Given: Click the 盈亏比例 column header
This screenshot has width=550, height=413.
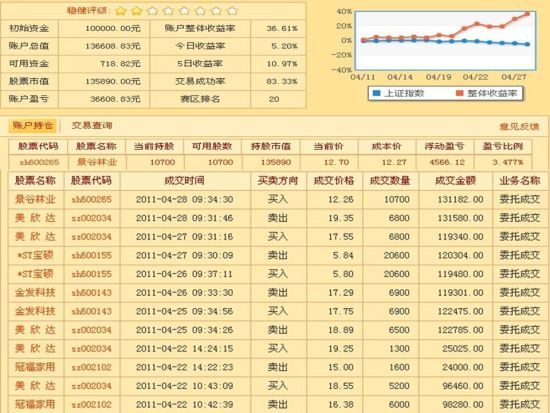Looking at the screenshot, I should pyautogui.click(x=502, y=146).
